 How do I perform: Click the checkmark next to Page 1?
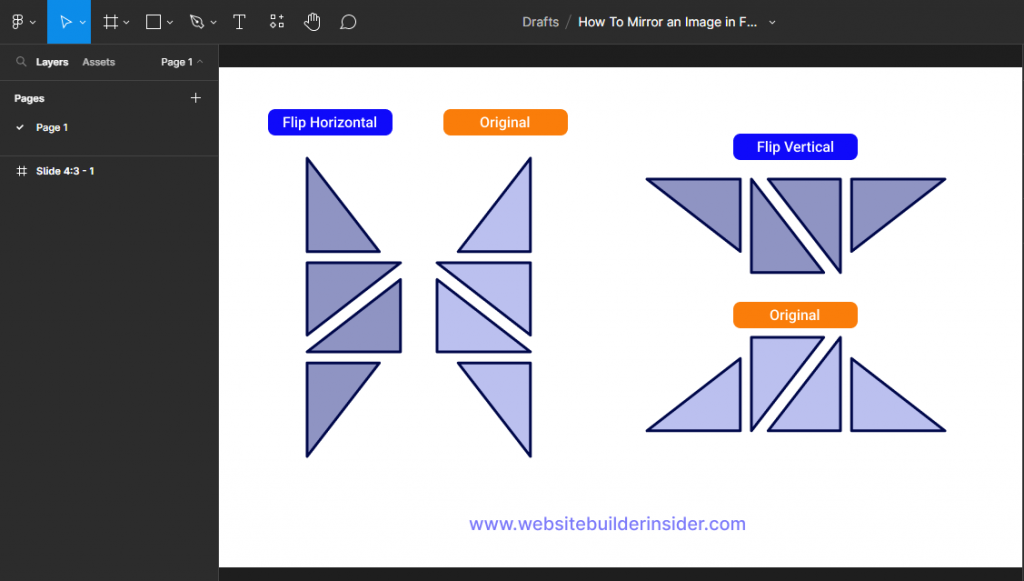tap(20, 127)
